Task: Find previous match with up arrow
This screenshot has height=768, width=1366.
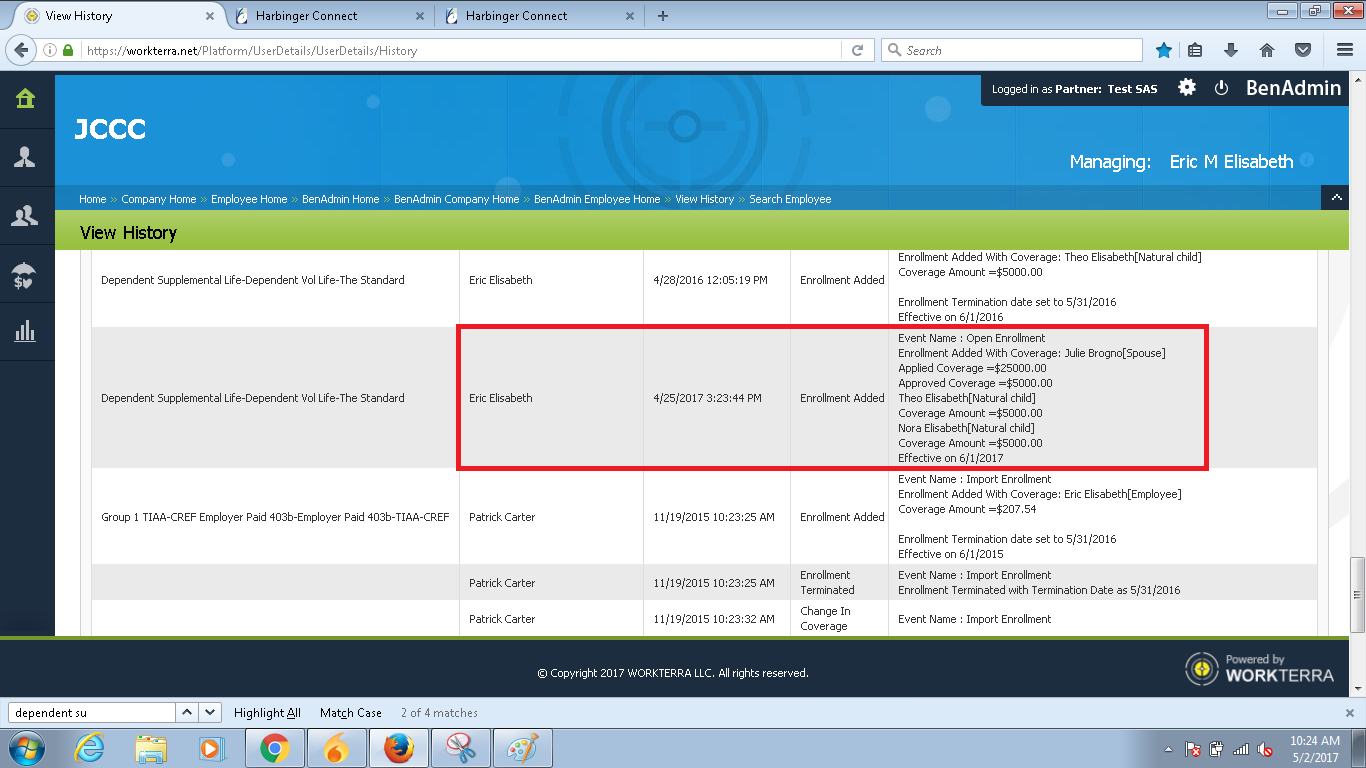Action: click(x=187, y=713)
